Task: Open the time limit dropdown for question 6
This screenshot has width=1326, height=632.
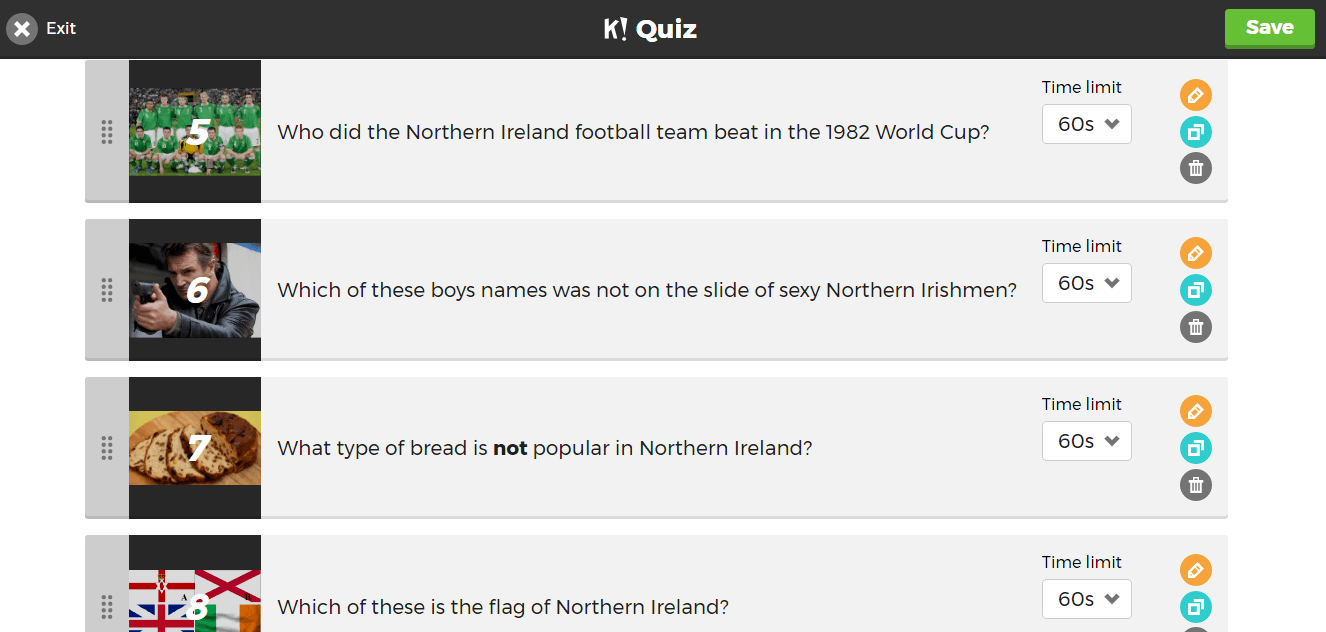Action: point(1087,283)
